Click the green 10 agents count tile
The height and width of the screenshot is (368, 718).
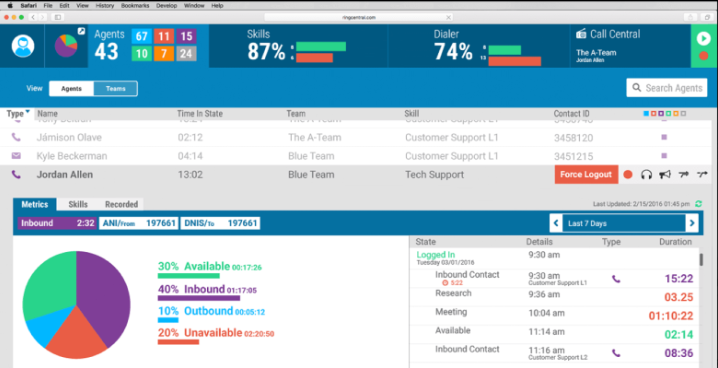pyautogui.click(x=141, y=54)
